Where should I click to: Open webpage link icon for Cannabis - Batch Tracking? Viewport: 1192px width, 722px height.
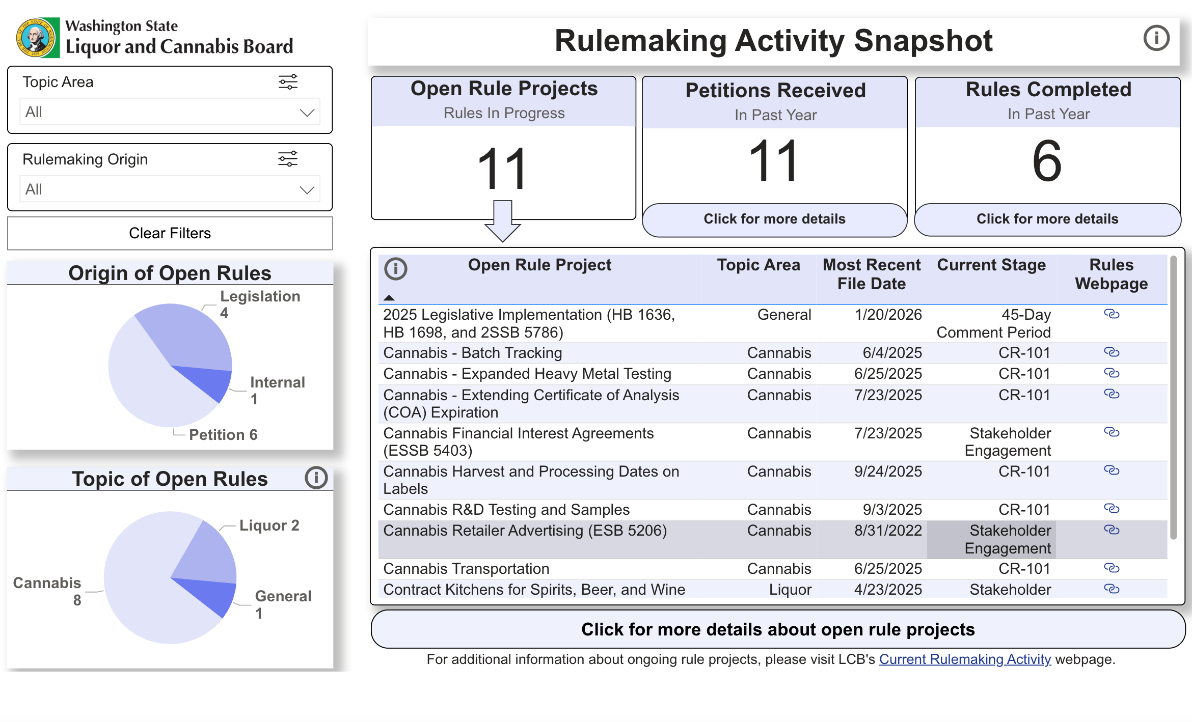coord(1111,353)
